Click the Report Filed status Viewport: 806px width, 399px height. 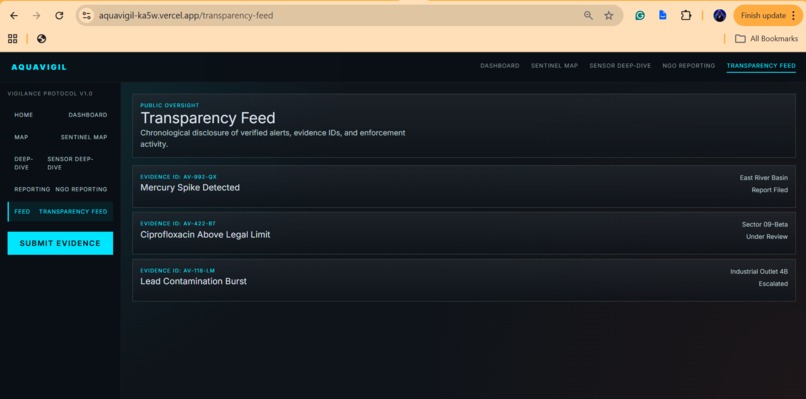[x=770, y=190]
